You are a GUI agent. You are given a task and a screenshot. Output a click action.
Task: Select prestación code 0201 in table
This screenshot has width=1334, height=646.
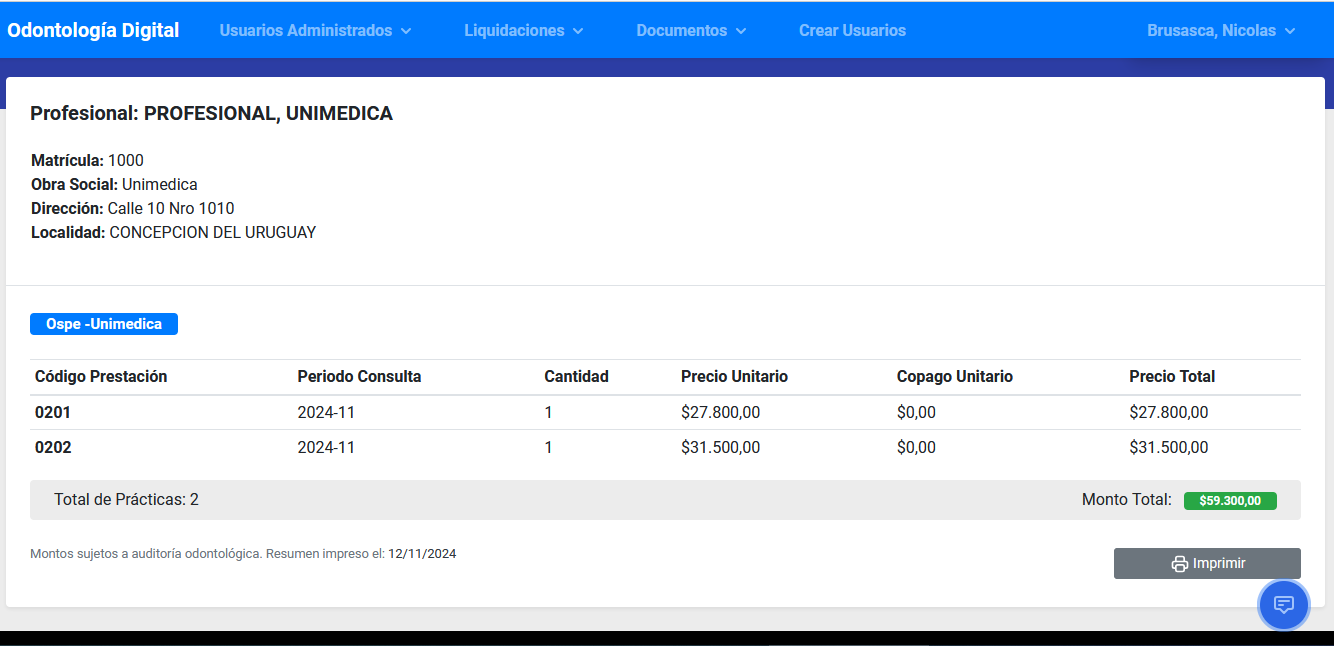[x=53, y=412]
